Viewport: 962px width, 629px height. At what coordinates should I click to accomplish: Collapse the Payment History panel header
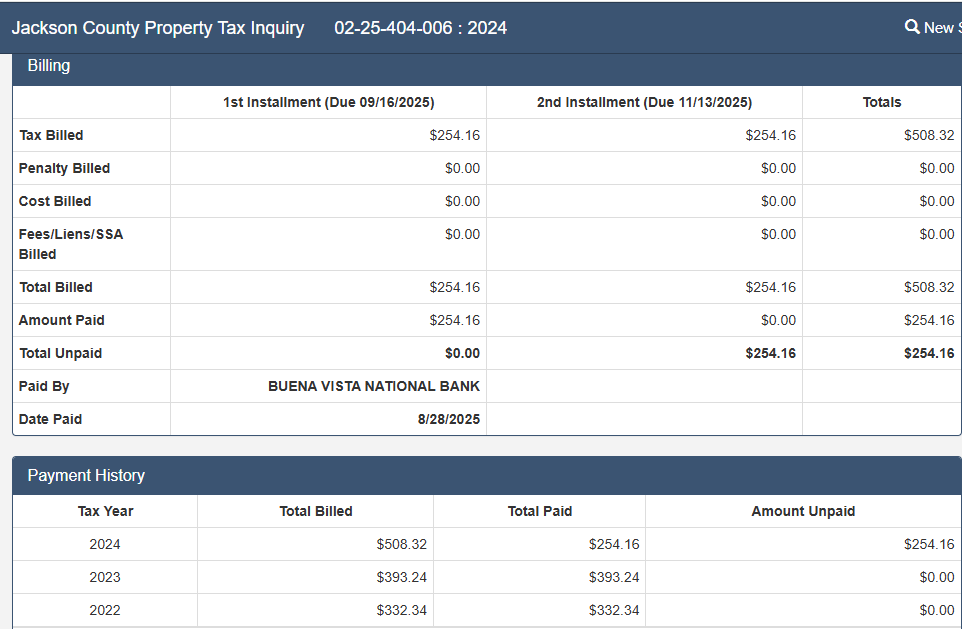click(86, 476)
